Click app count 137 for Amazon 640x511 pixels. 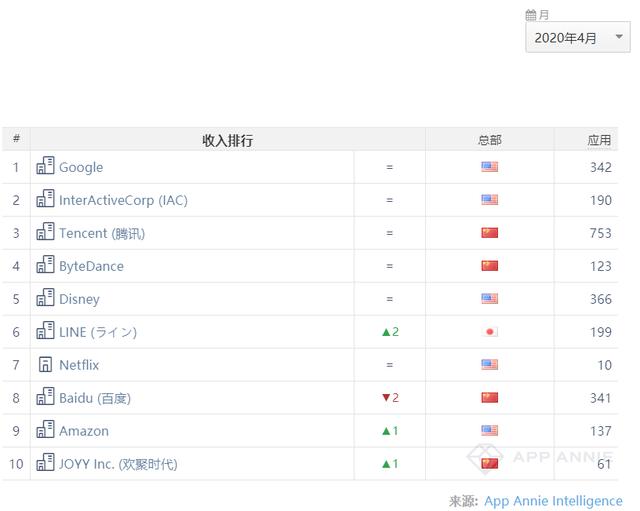tap(601, 431)
